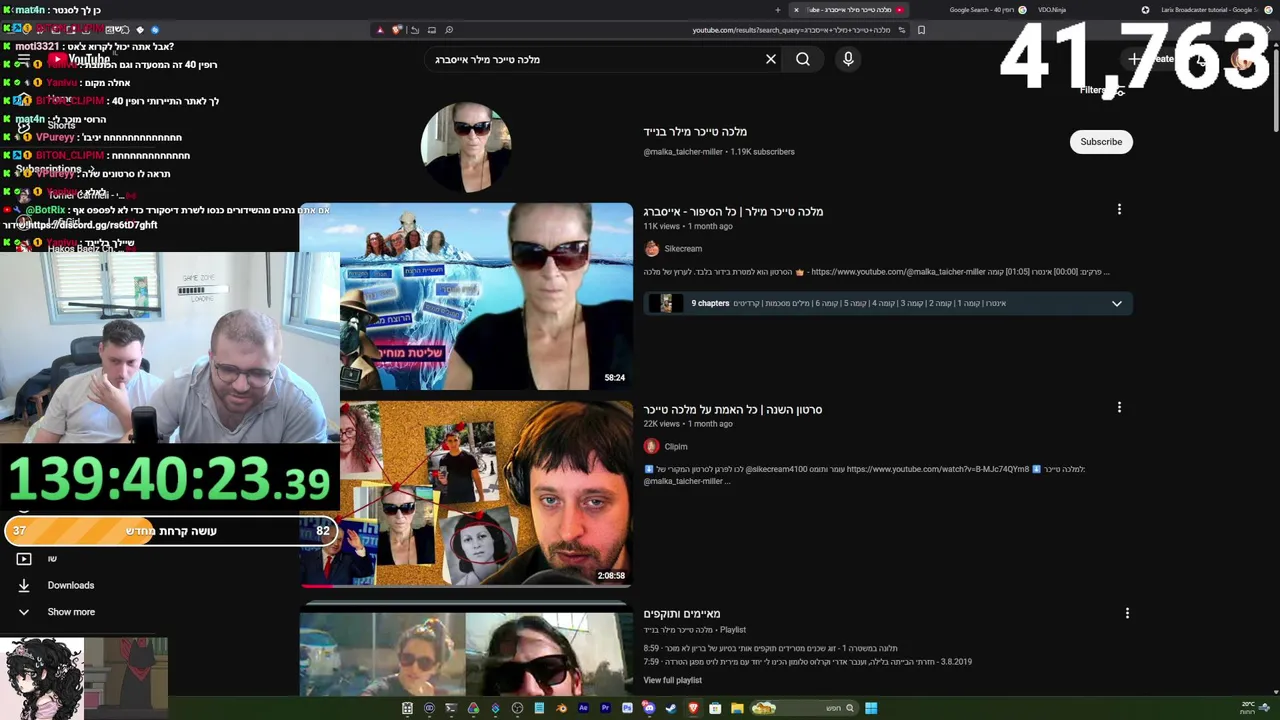Click the '1.19K subscribers' text

[x=763, y=152]
